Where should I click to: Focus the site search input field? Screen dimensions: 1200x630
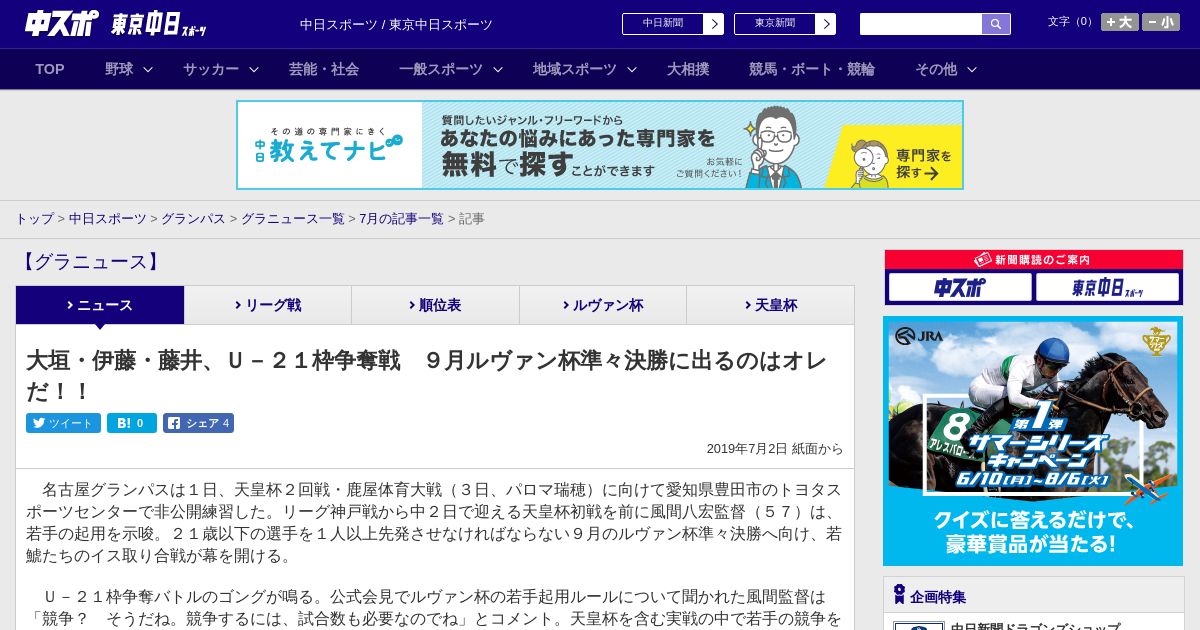pos(921,24)
